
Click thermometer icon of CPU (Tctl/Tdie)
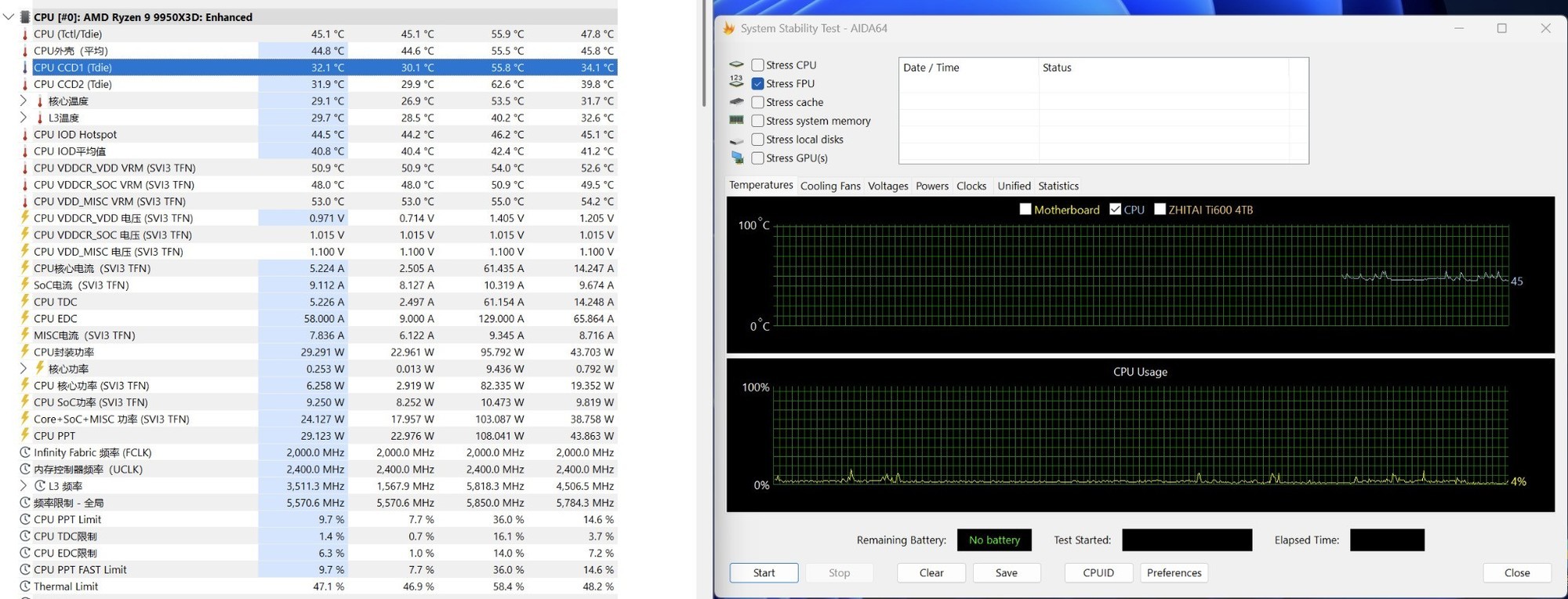click(x=25, y=34)
